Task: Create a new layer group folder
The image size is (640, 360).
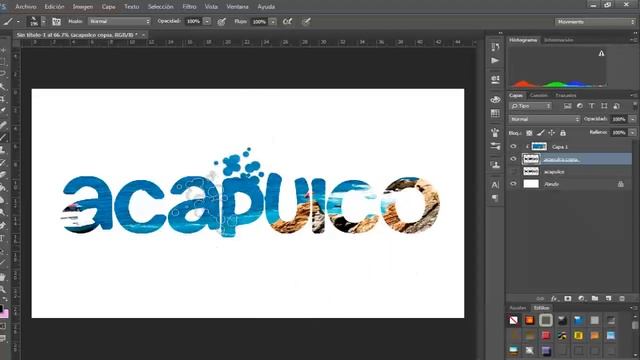Action: point(595,299)
